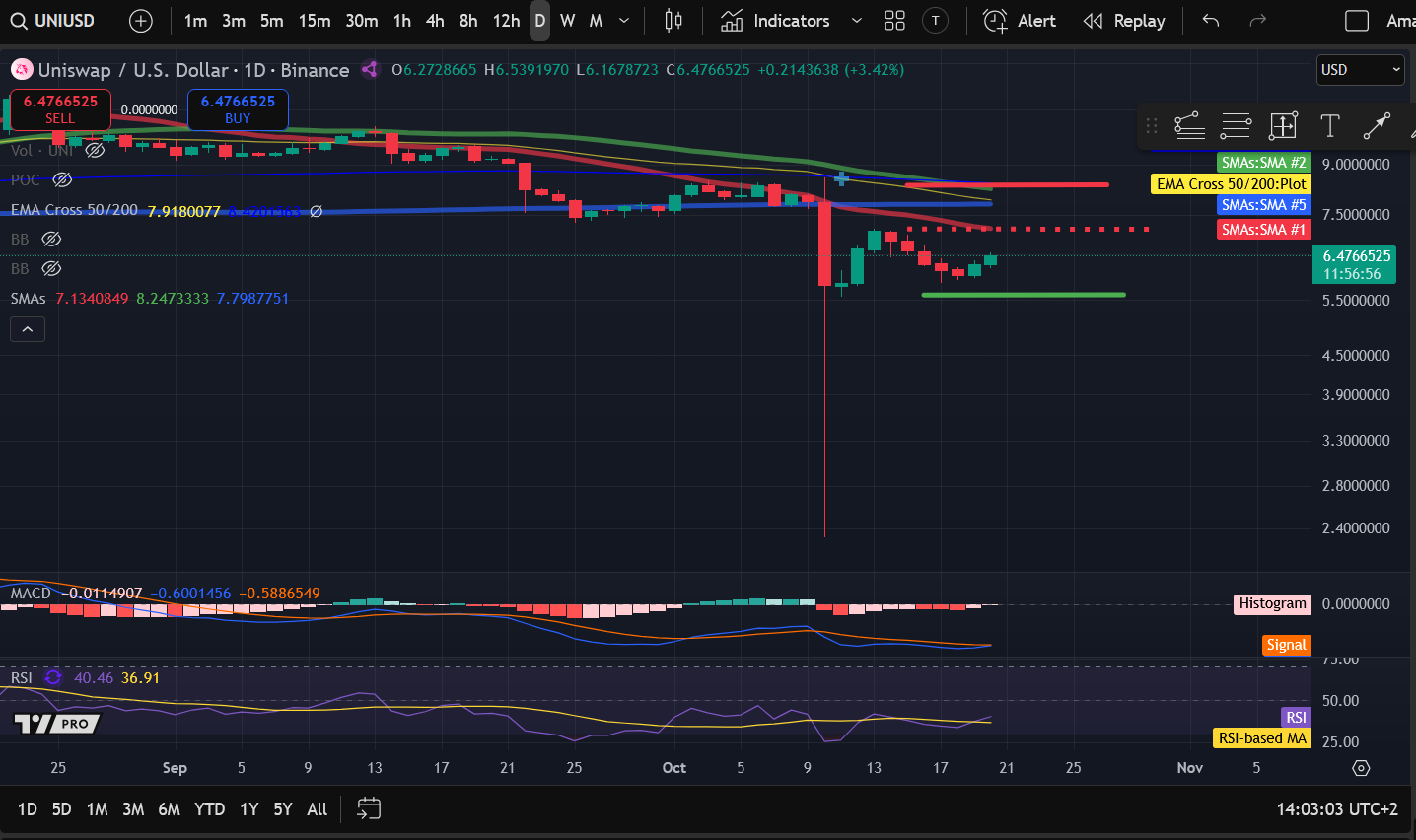The height and width of the screenshot is (840, 1416).
Task: Open the candlestick chart style selector
Action: click(673, 21)
